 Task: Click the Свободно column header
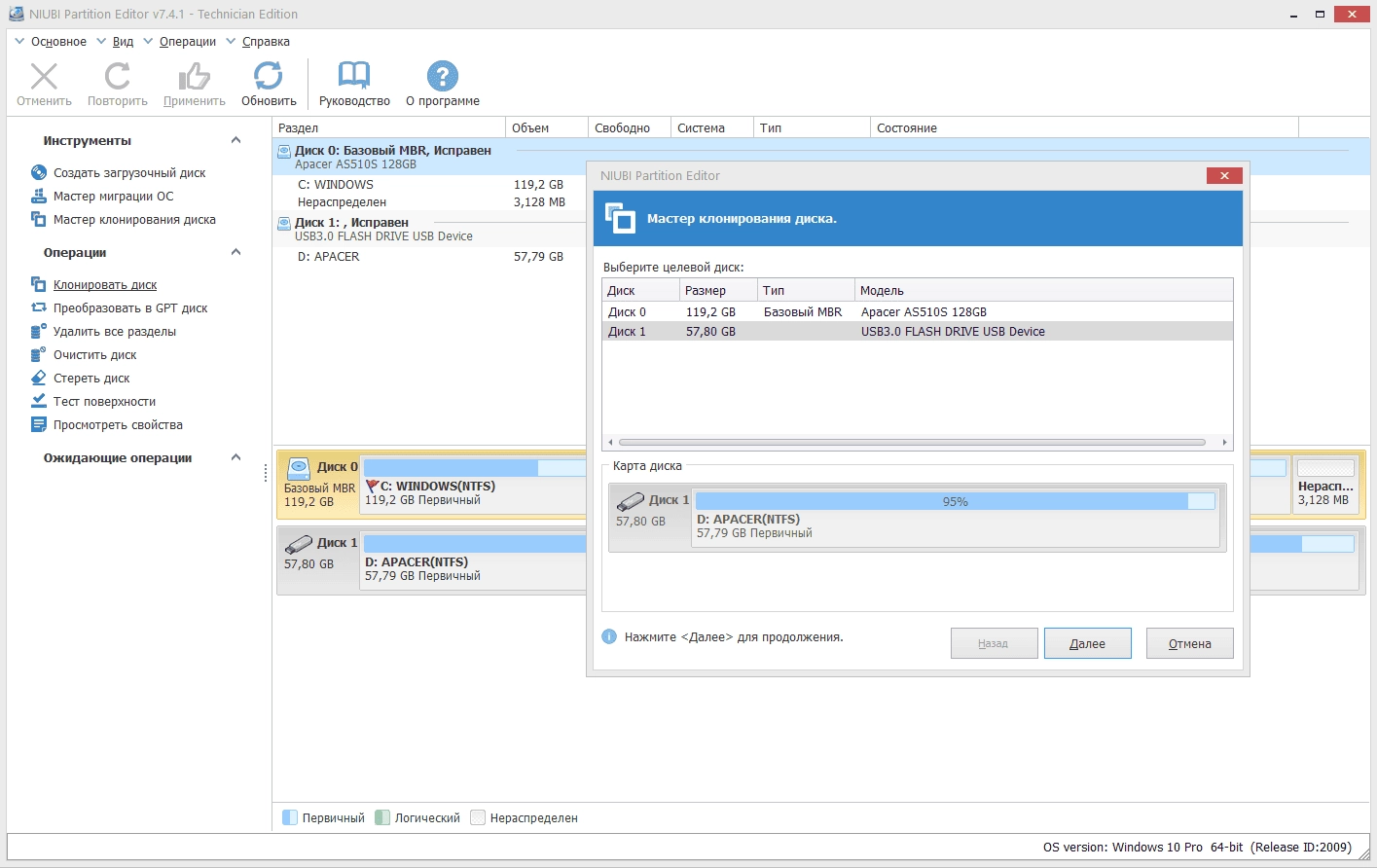pyautogui.click(x=630, y=127)
